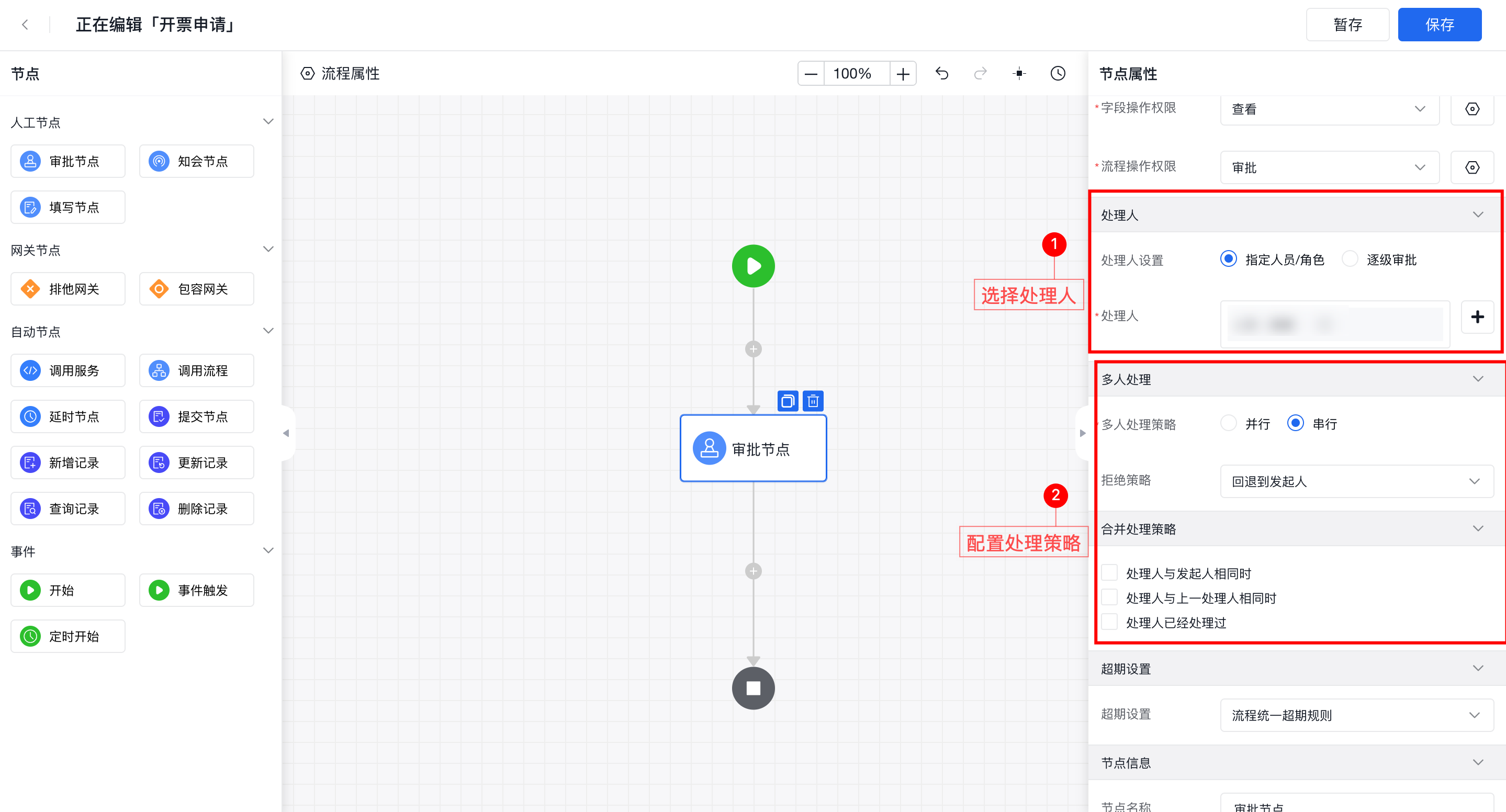The image size is (1506, 812).
Task: Choose the 更新记录 node
Action: 196,463
